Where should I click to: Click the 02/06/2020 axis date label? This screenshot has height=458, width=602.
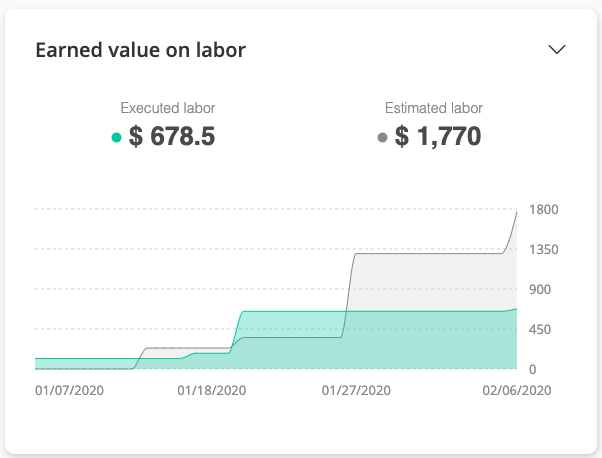point(517,390)
